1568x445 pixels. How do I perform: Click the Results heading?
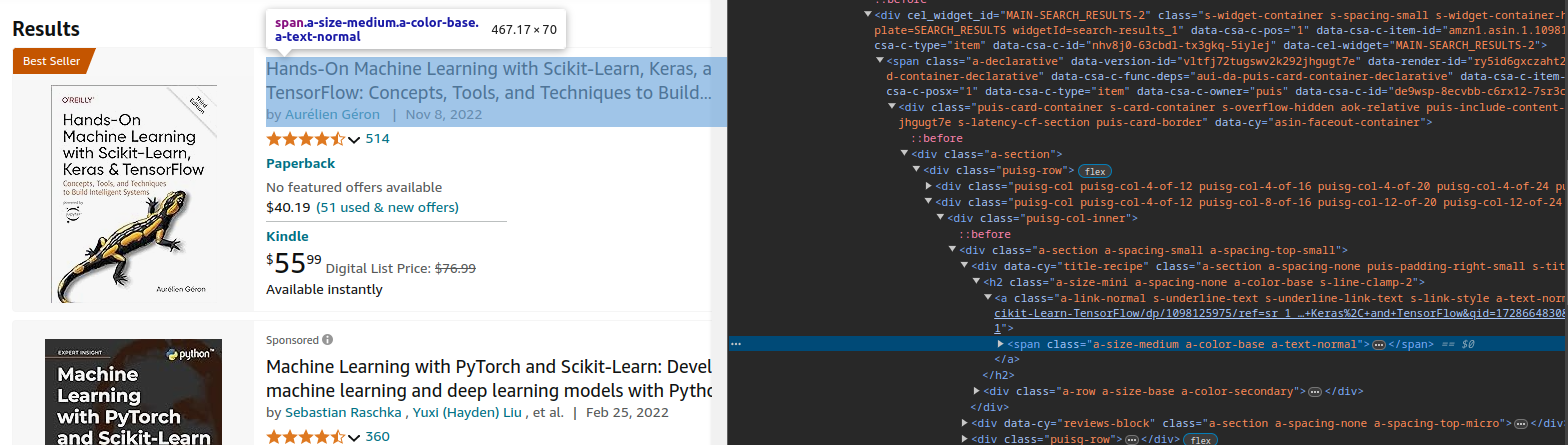point(46,29)
